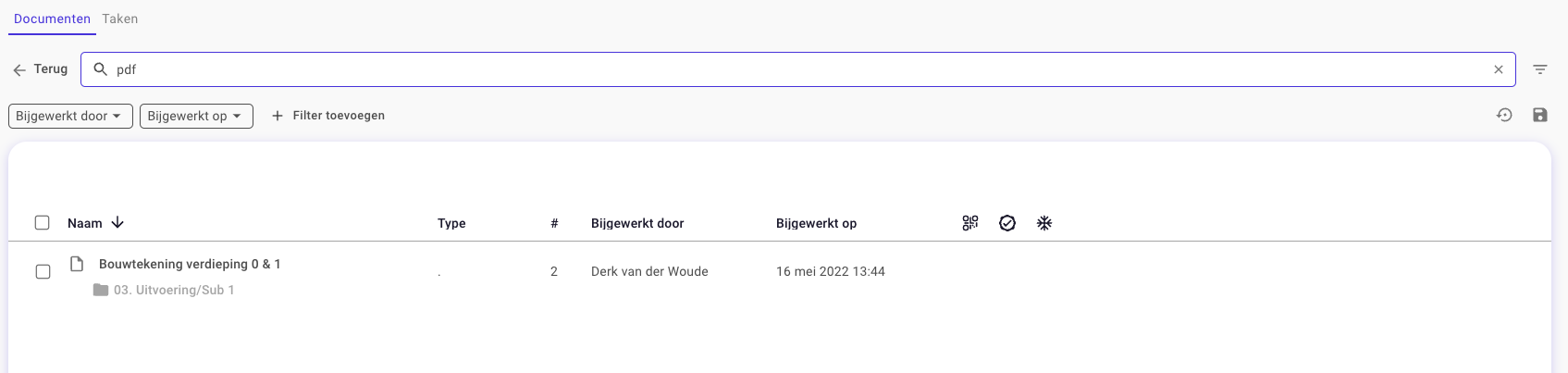
Task: Open the Bijgewerkt op filter dropdown
Action: pyautogui.click(x=196, y=116)
